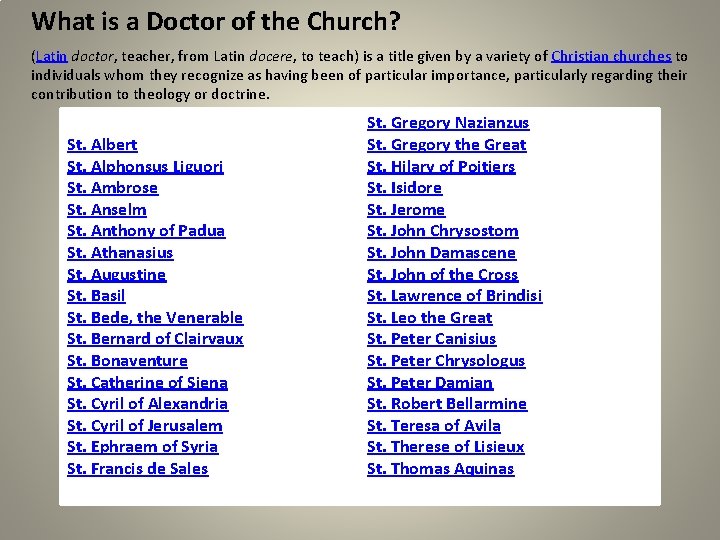Viewport: 720px width, 540px height.
Task: Select the St. Anselm link
Action: coord(107,209)
